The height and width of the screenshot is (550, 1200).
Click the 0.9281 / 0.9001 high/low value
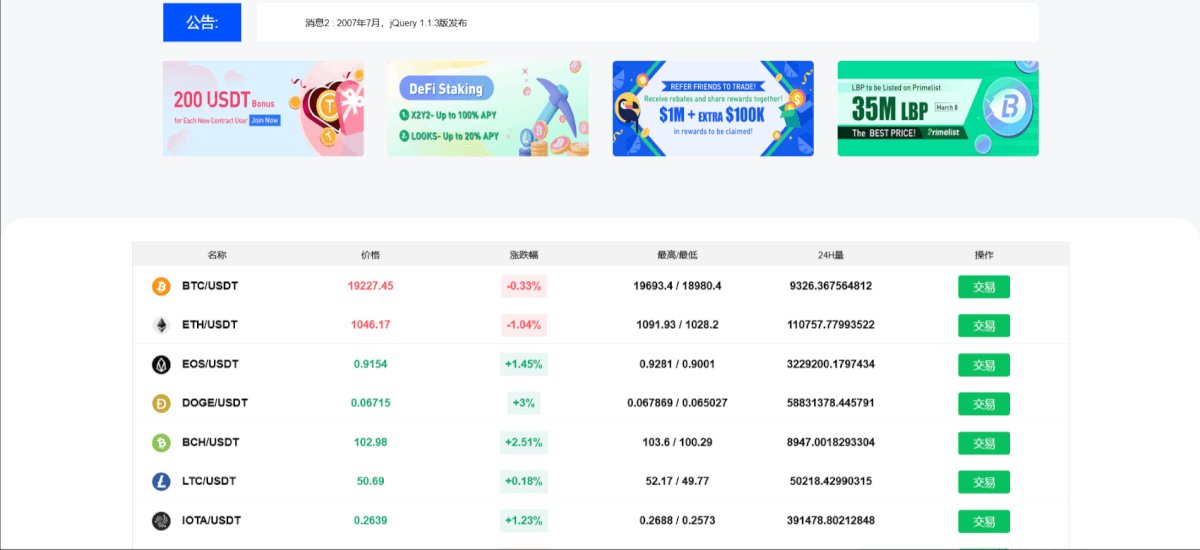tap(677, 364)
